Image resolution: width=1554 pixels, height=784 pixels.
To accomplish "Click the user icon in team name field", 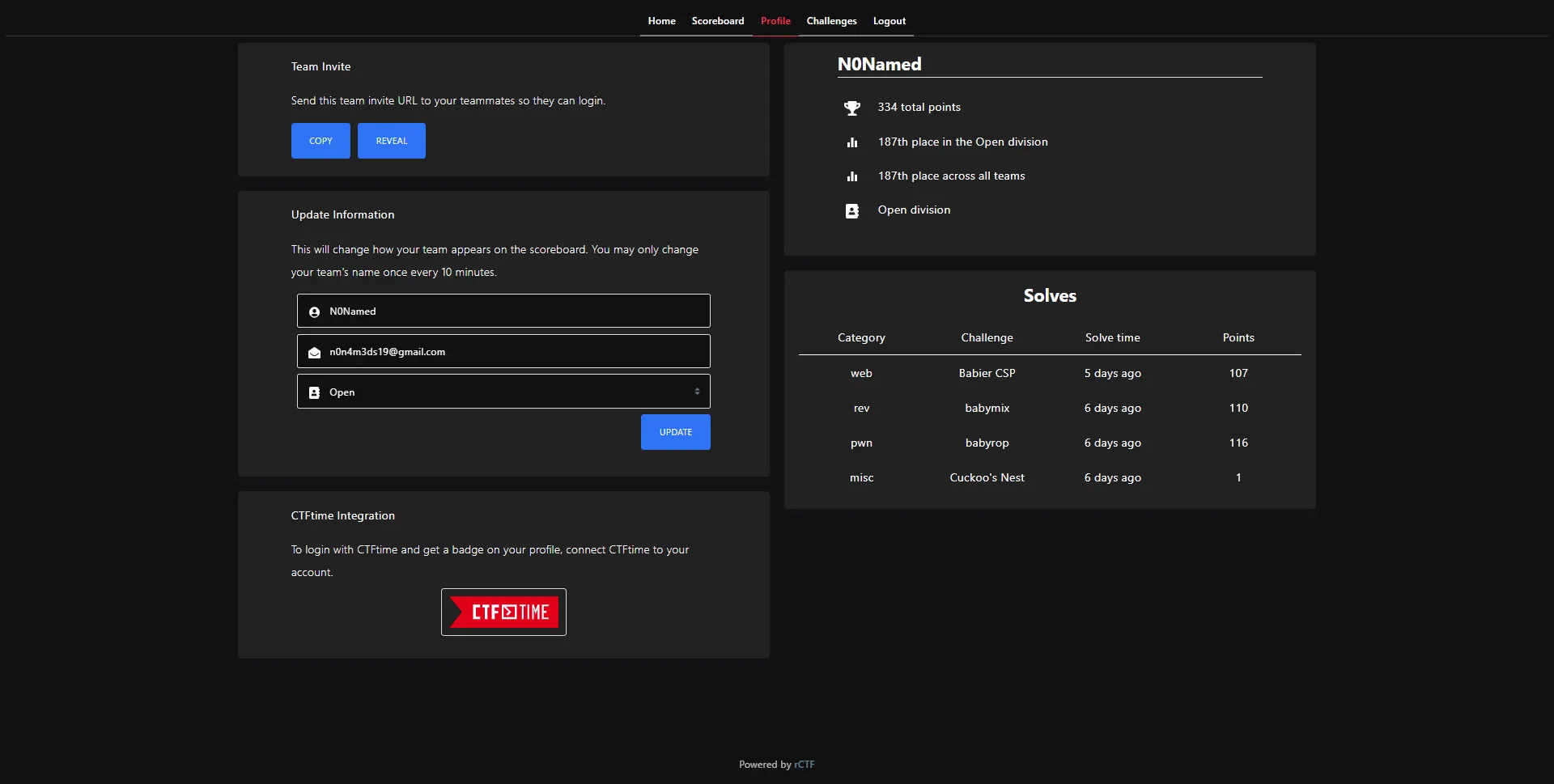I will coord(314,311).
